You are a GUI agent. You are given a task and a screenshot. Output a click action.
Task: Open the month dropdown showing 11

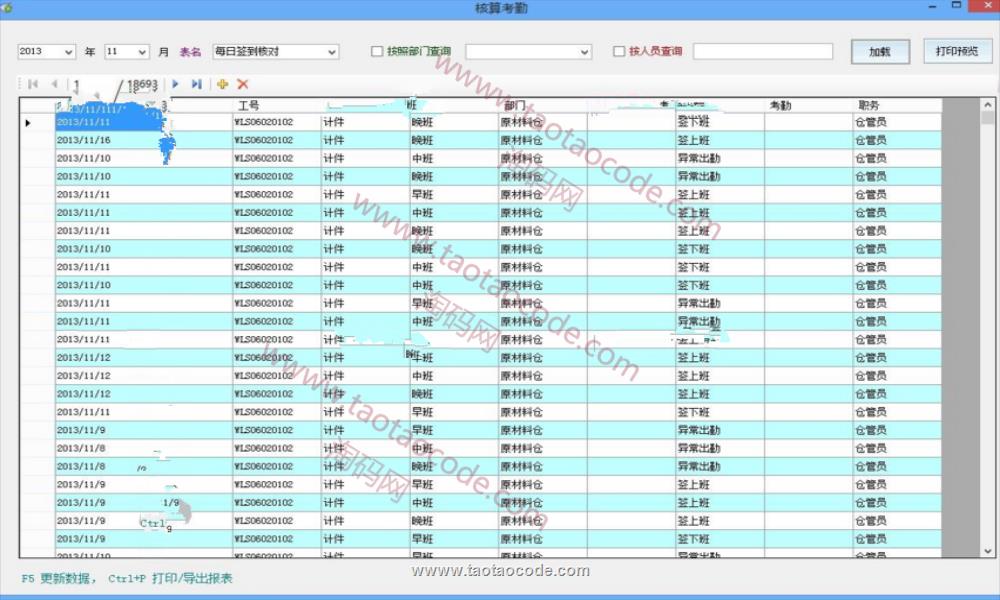(x=141, y=51)
